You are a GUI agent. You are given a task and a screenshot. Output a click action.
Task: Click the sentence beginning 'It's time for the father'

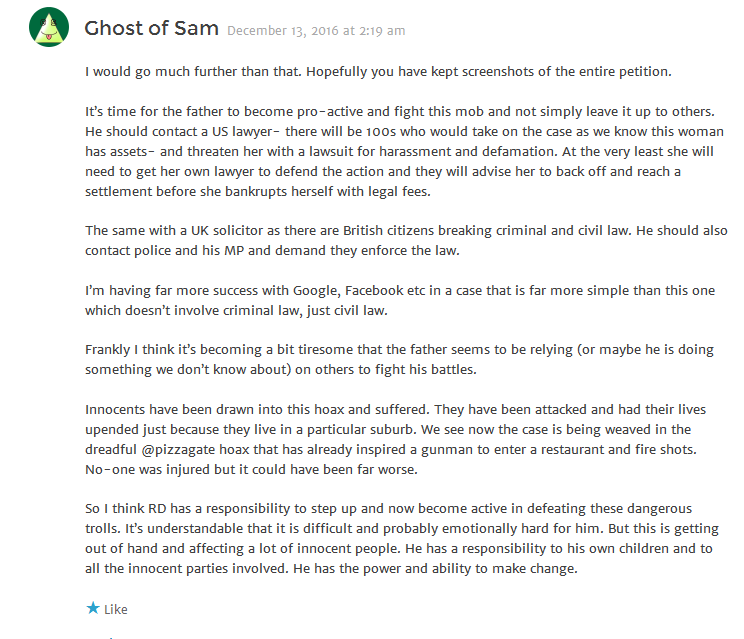(400, 111)
